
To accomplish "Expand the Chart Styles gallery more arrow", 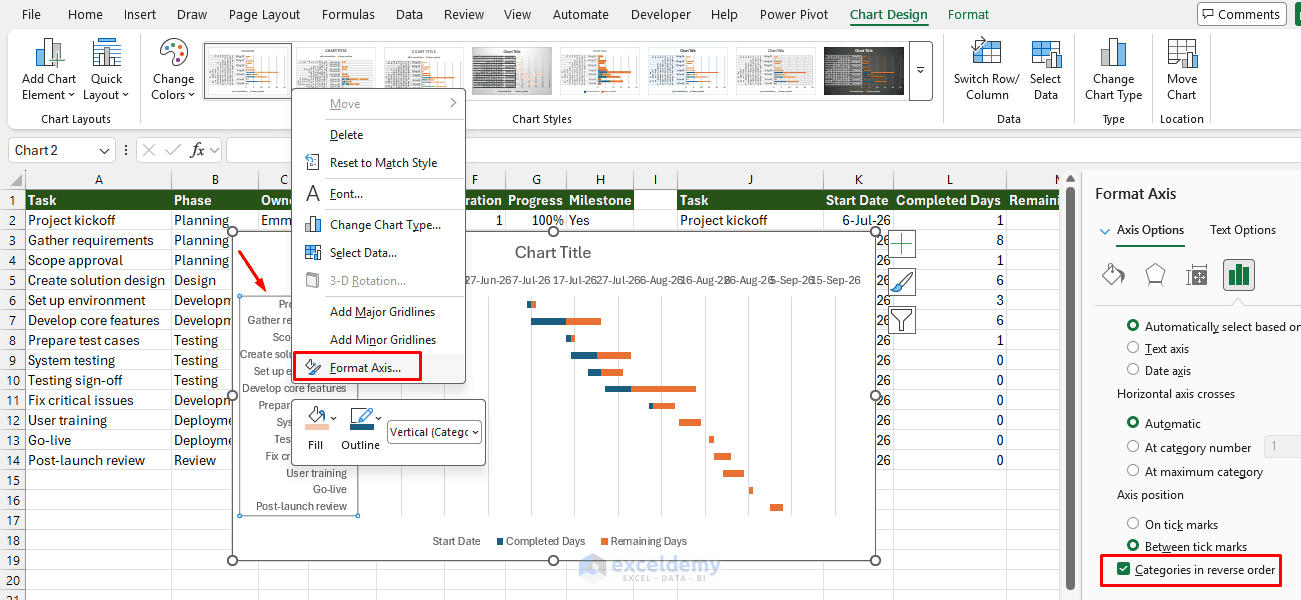I will [920, 71].
